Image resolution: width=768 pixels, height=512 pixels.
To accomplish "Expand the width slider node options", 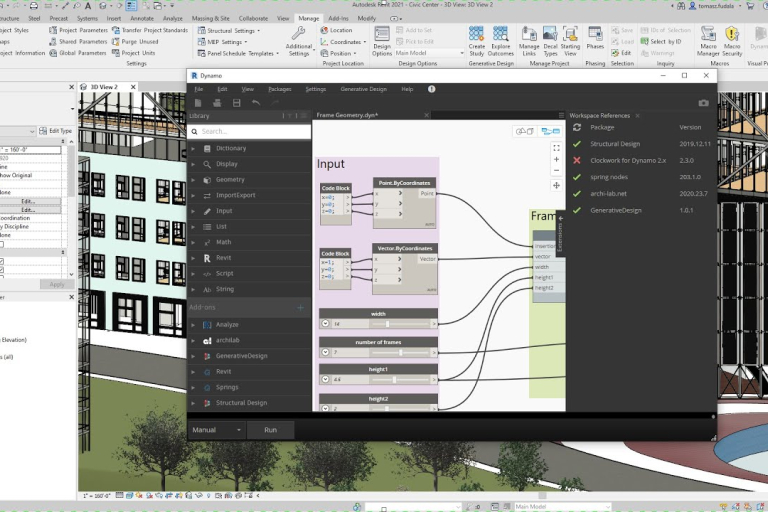I will pos(325,324).
